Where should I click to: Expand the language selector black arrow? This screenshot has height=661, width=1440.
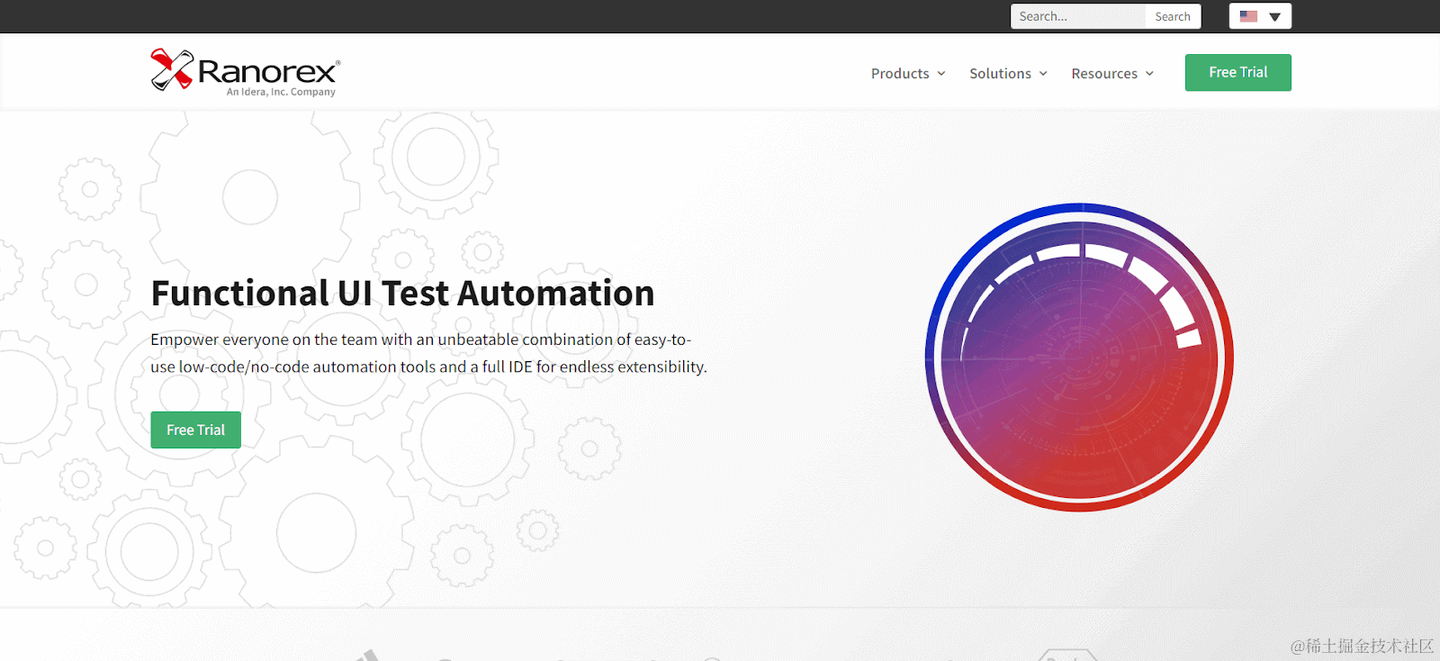click(1274, 17)
